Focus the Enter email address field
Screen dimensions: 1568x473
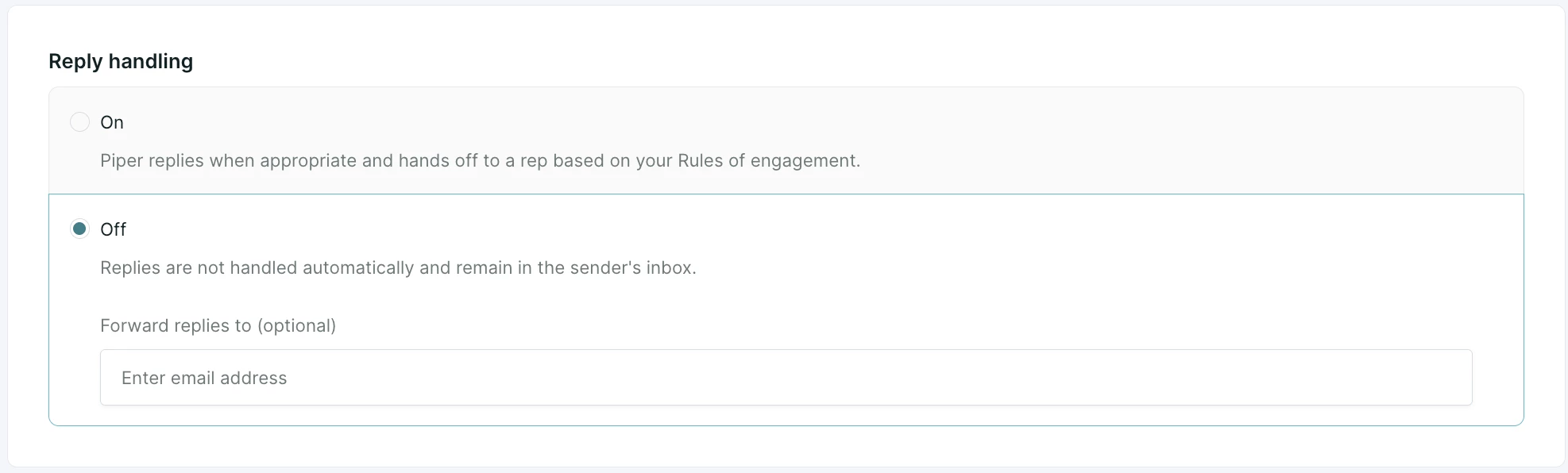[x=786, y=378]
